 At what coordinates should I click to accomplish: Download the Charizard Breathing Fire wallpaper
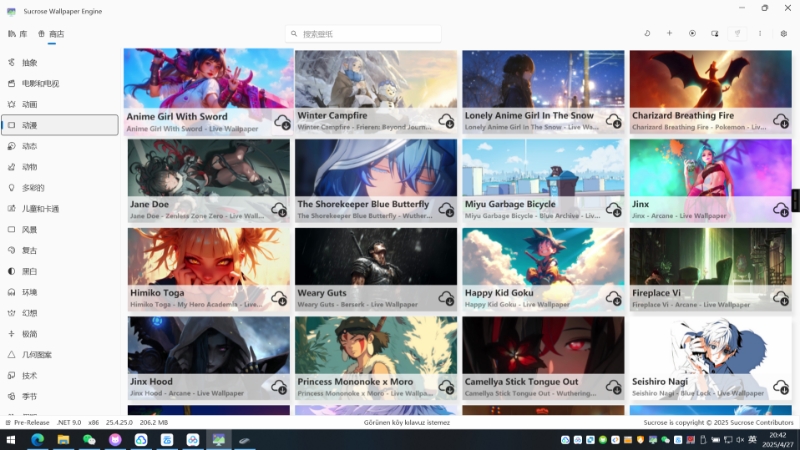781,121
